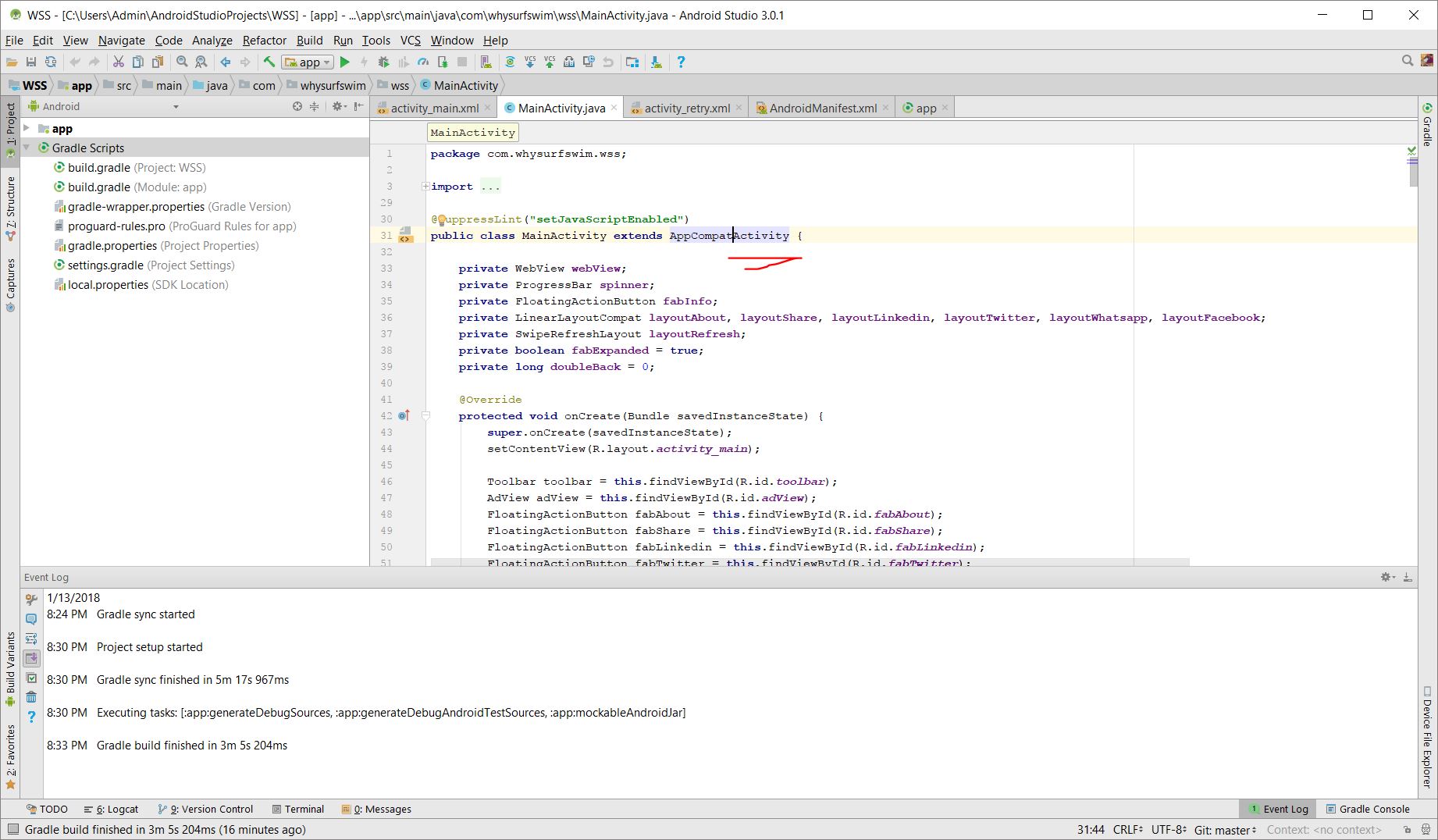Click the Cut scissors icon in toolbar

[119, 62]
